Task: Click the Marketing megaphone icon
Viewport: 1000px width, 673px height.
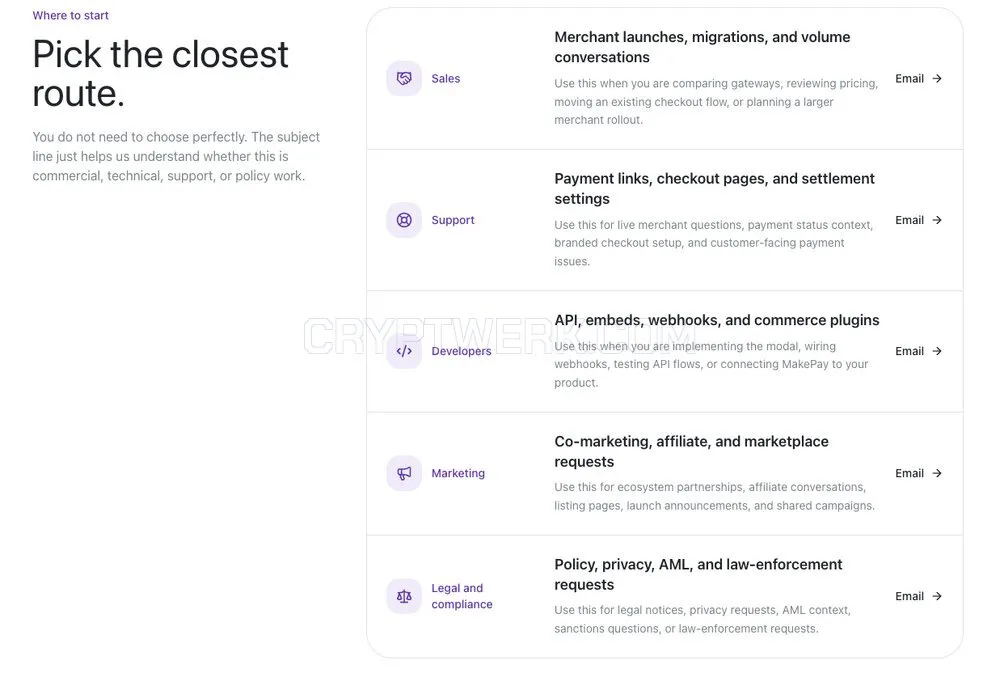Action: point(404,473)
